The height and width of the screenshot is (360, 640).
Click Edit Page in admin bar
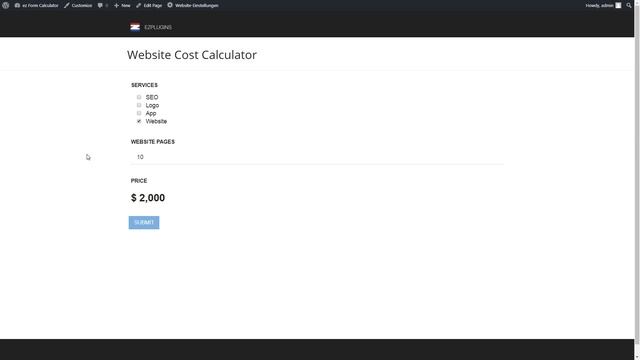[149, 5]
